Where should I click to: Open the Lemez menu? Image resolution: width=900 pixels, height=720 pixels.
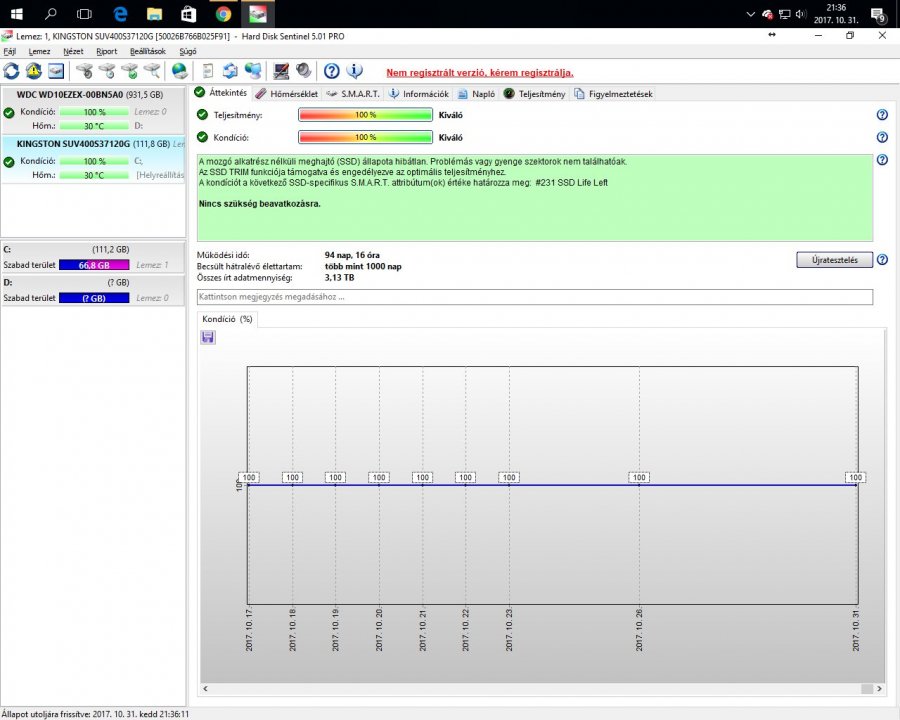pyautogui.click(x=40, y=51)
